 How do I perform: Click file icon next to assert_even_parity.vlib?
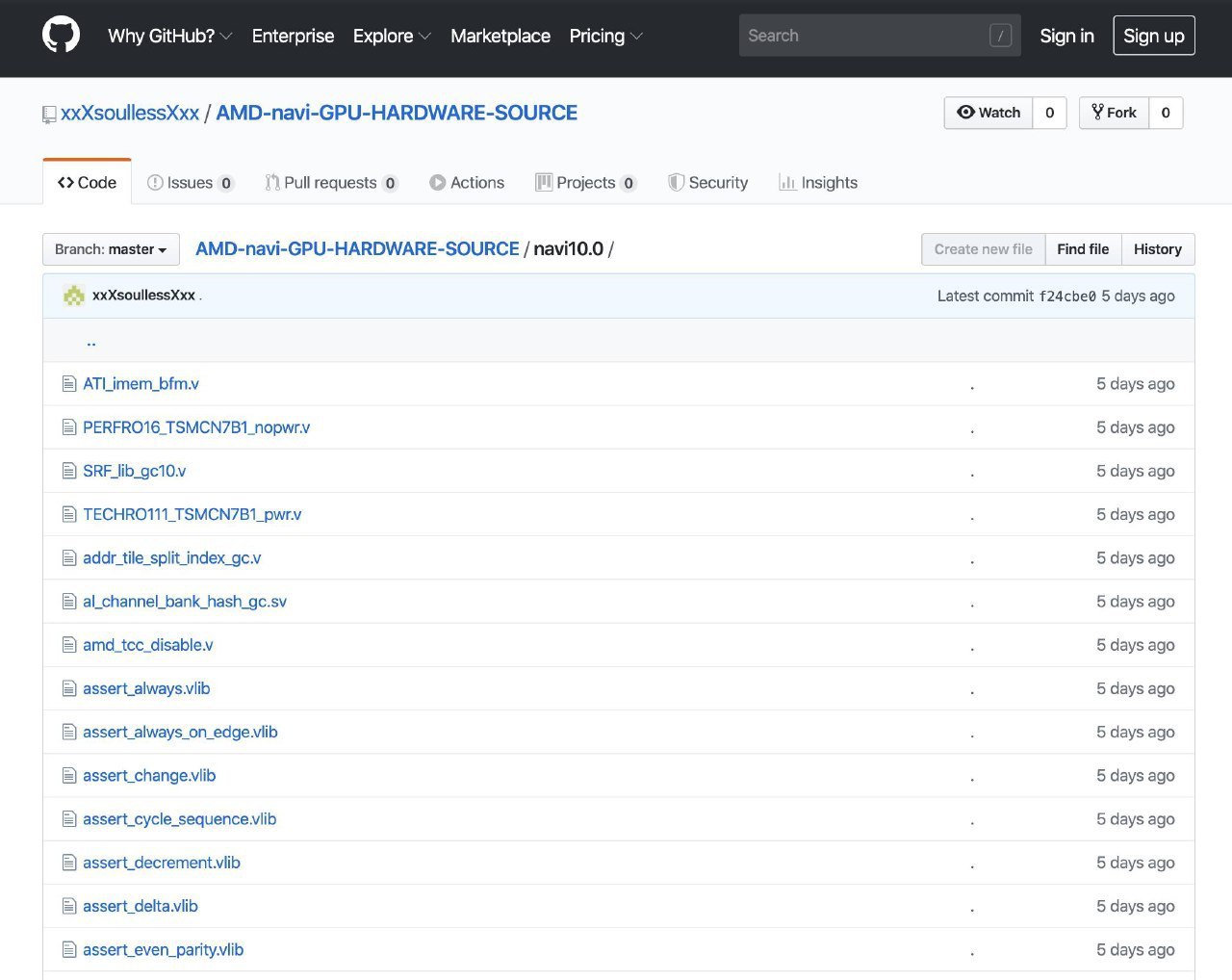coord(69,949)
